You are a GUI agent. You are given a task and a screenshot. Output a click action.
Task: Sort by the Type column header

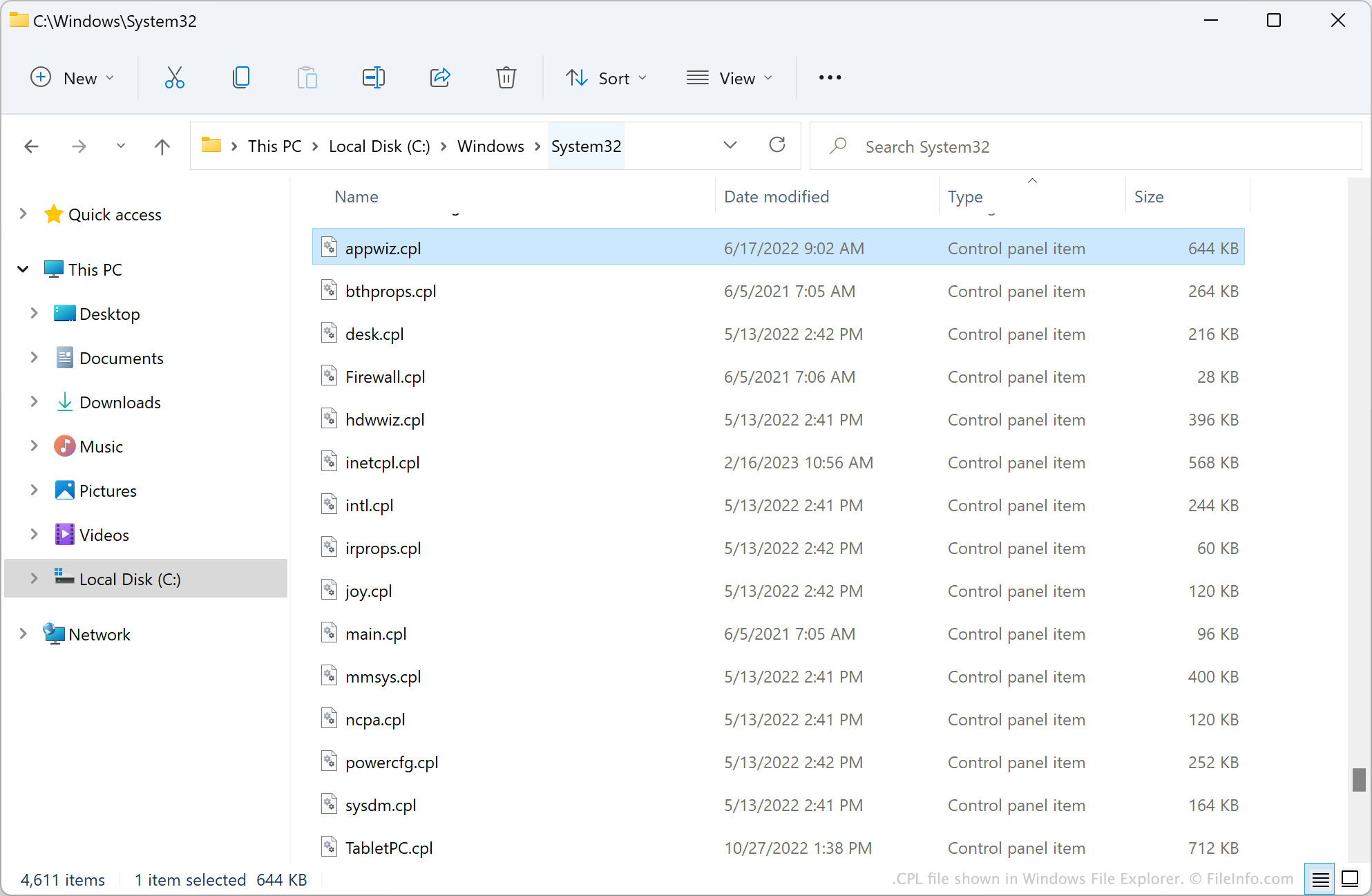[x=965, y=196]
